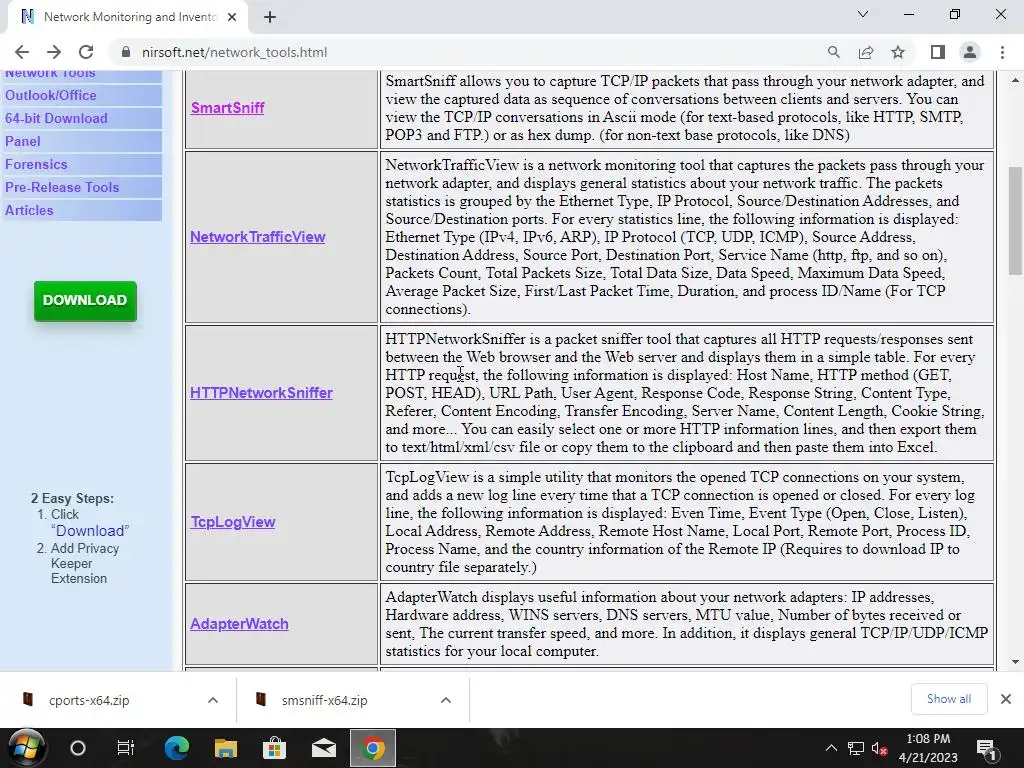1024x768 pixels.
Task: Launch Microsoft Edge from taskbar
Action: [176, 748]
